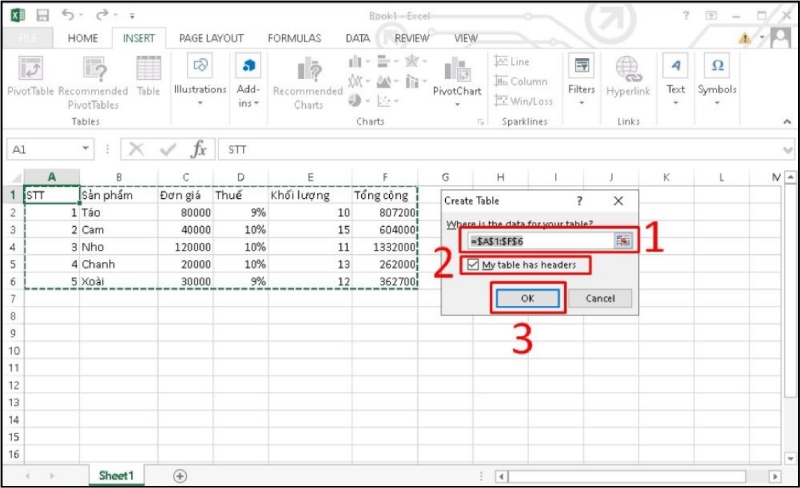The width and height of the screenshot is (800, 488).
Task: Open the DATA tab
Action: pyautogui.click(x=358, y=38)
